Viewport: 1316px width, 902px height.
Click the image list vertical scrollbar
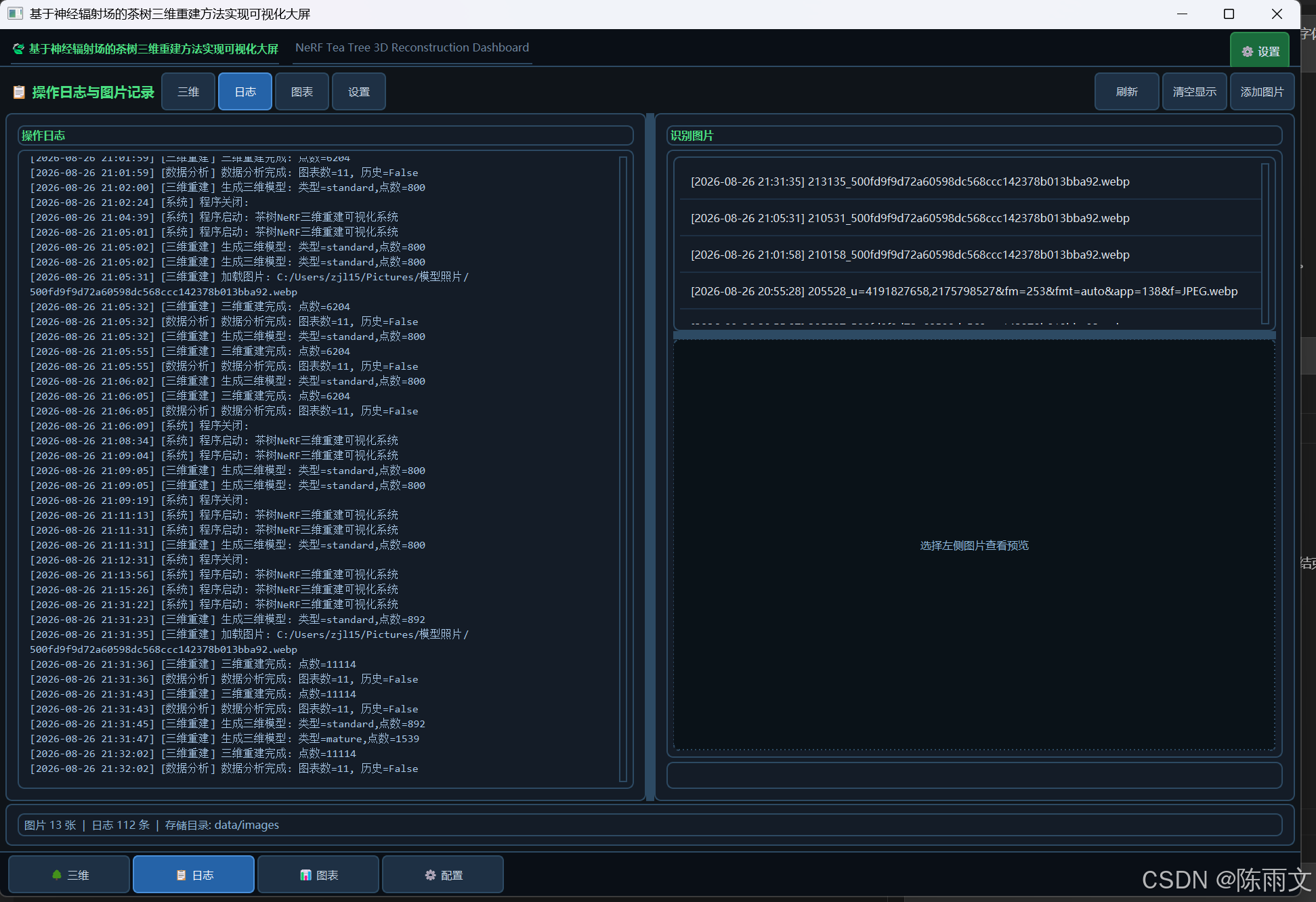(1265, 244)
